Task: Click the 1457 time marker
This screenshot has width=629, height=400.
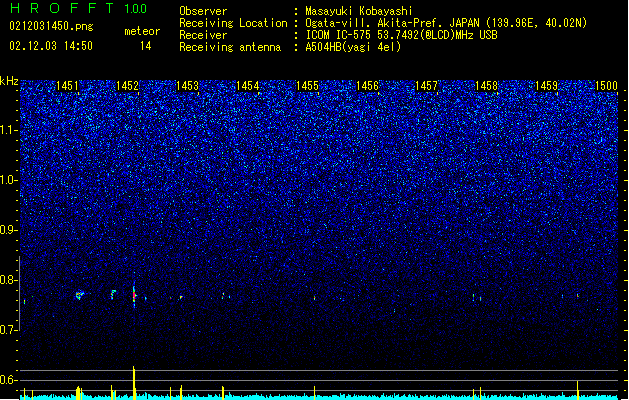Action: click(x=426, y=86)
